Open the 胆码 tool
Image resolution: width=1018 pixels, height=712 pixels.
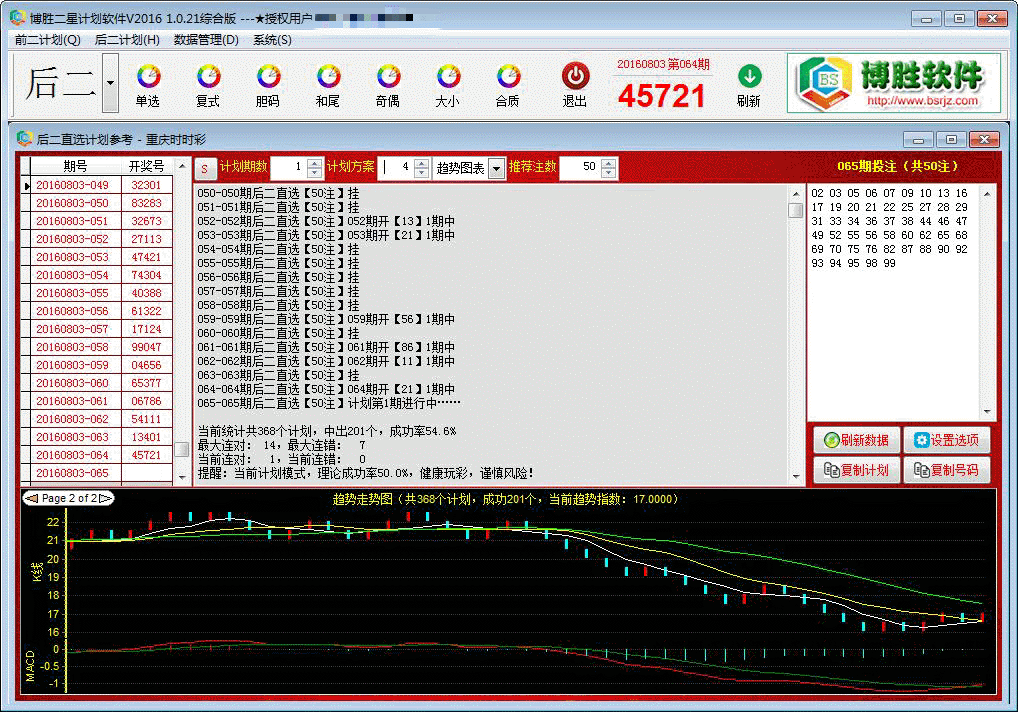(267, 85)
